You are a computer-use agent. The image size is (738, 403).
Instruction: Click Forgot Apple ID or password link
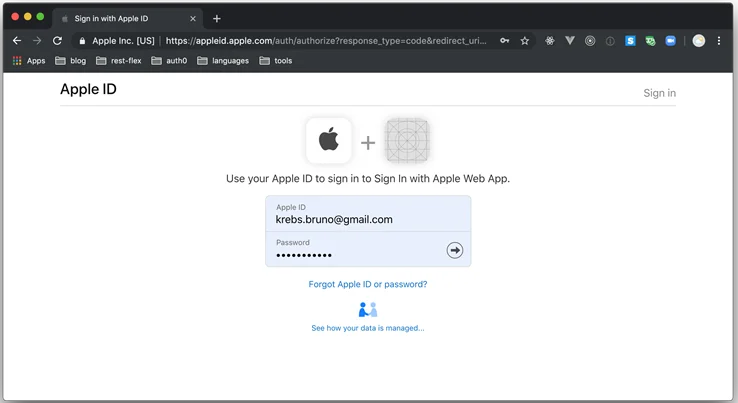(x=368, y=284)
